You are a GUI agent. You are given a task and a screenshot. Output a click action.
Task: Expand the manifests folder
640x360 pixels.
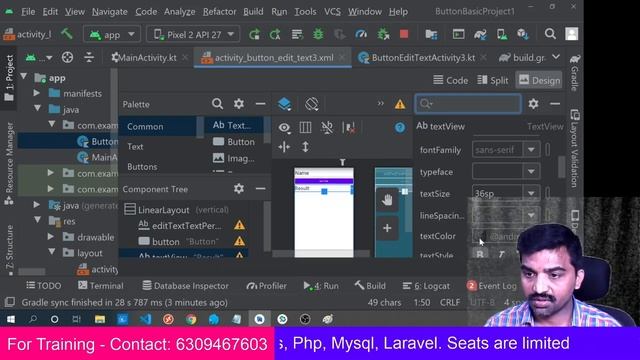click(x=37, y=93)
